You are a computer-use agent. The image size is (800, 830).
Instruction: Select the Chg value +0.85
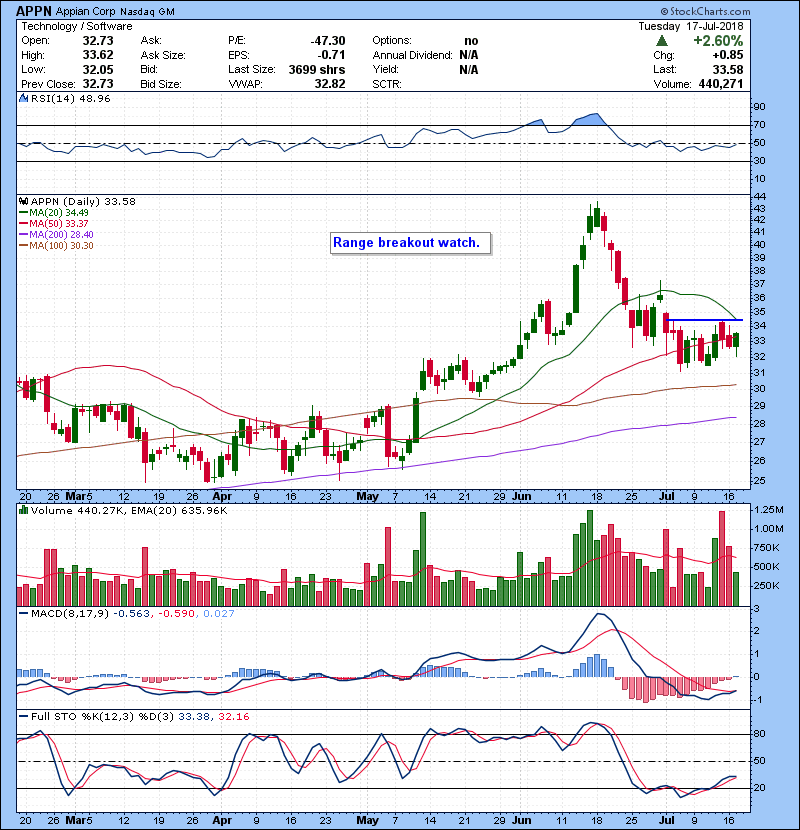coord(727,55)
